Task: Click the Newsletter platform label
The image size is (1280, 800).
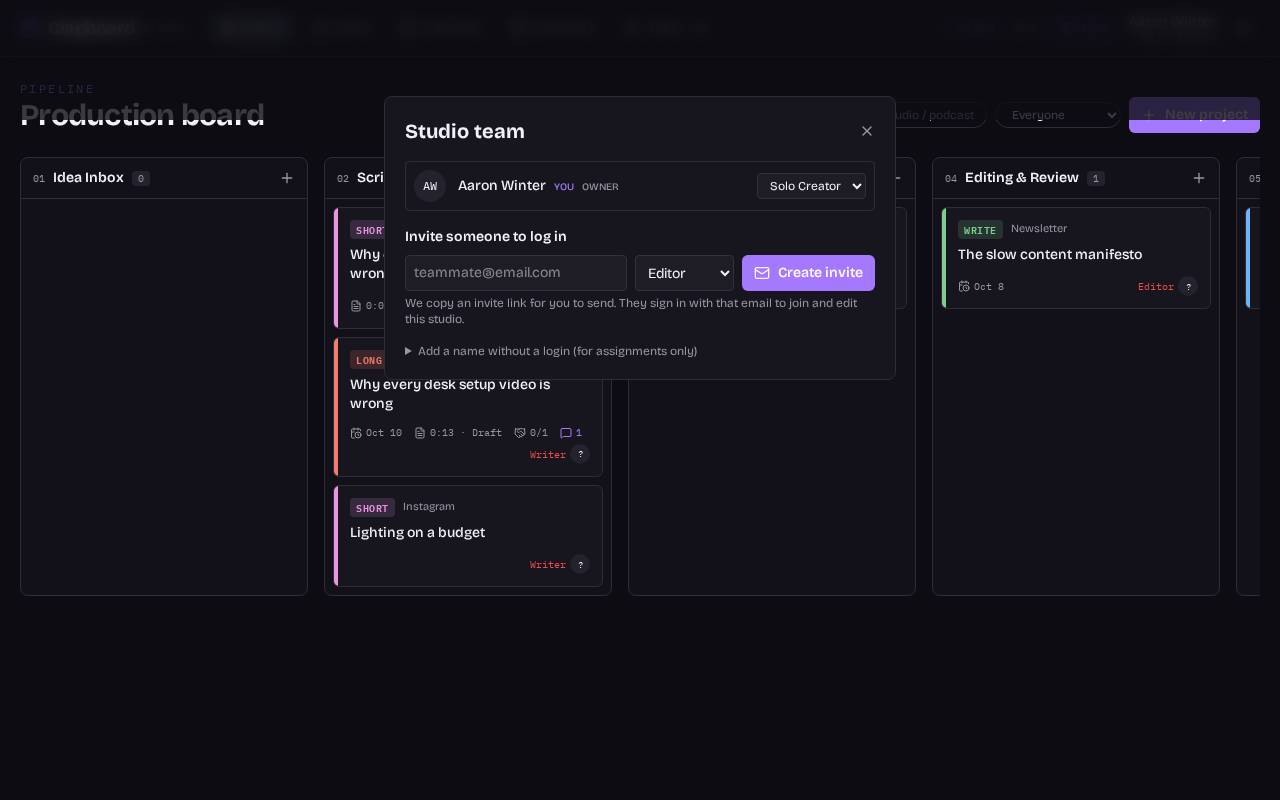Action: [1039, 229]
